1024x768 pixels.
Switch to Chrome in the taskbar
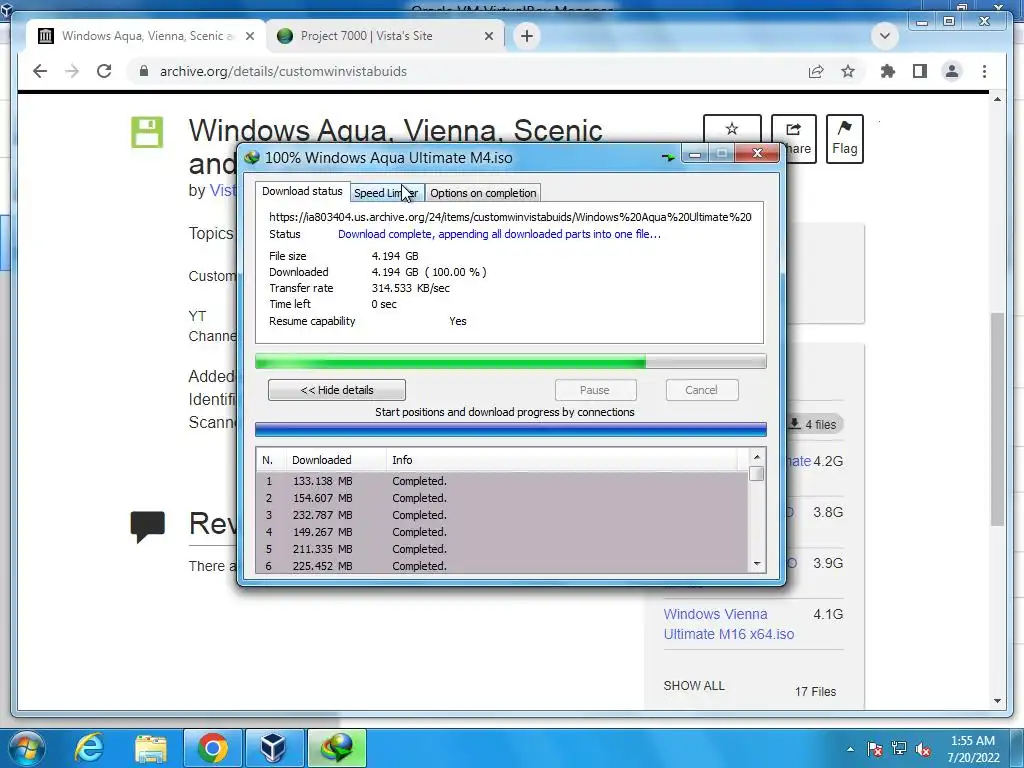pyautogui.click(x=213, y=748)
